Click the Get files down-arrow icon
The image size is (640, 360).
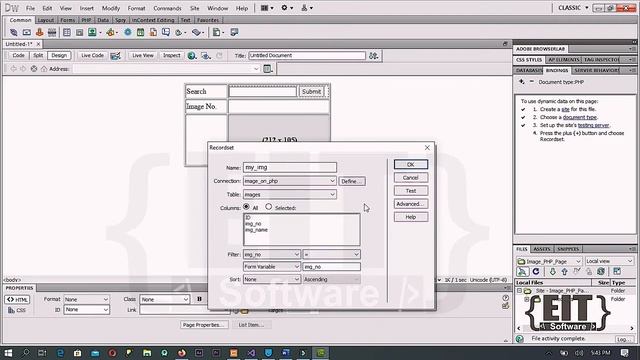point(552,271)
